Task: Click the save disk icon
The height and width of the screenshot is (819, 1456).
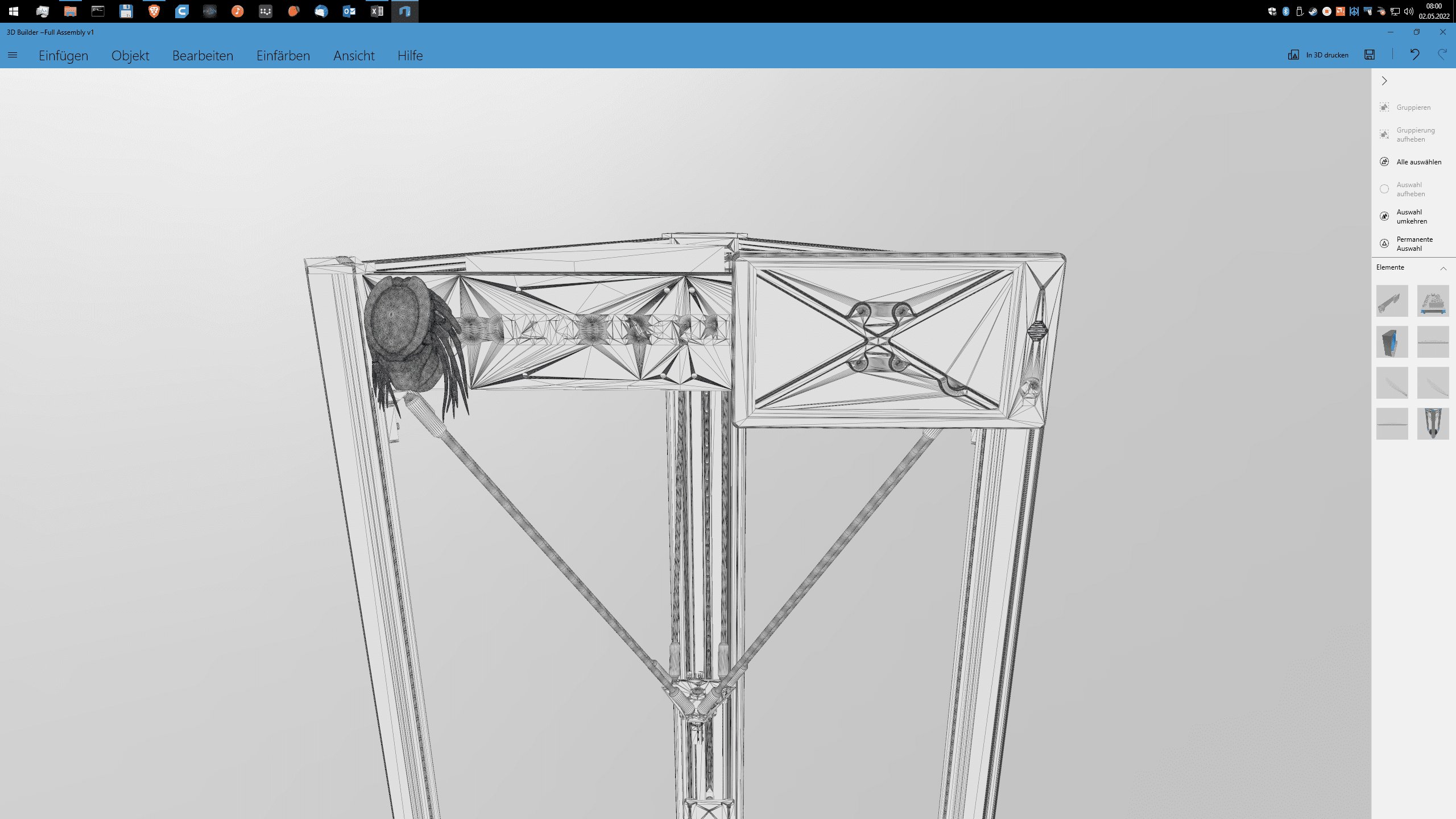Action: click(1370, 55)
